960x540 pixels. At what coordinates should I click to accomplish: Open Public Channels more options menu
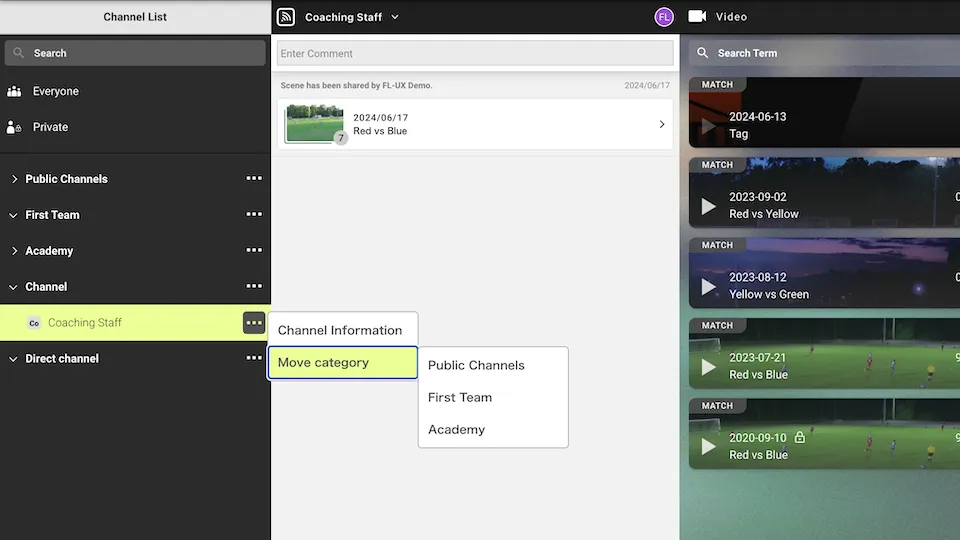point(254,179)
